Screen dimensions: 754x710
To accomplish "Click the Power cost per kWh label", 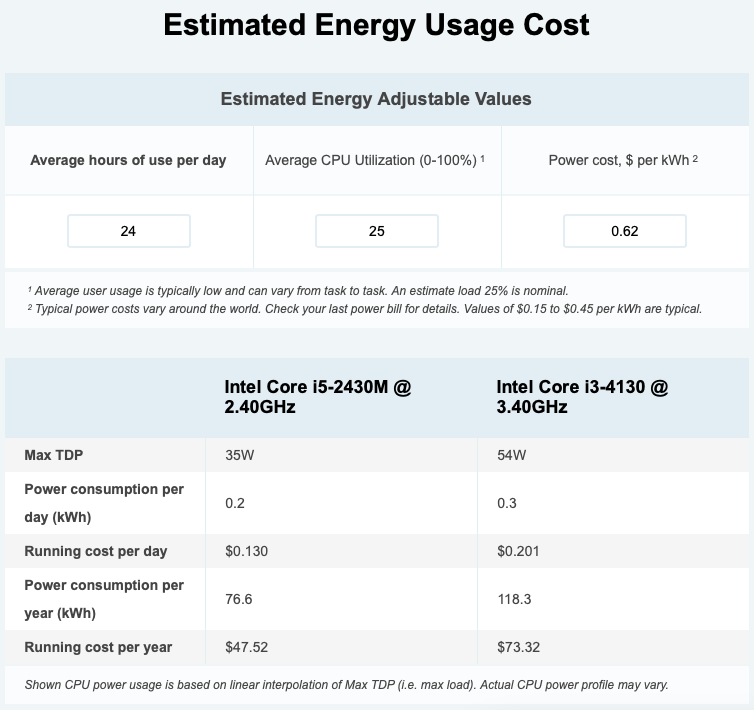I will [624, 160].
